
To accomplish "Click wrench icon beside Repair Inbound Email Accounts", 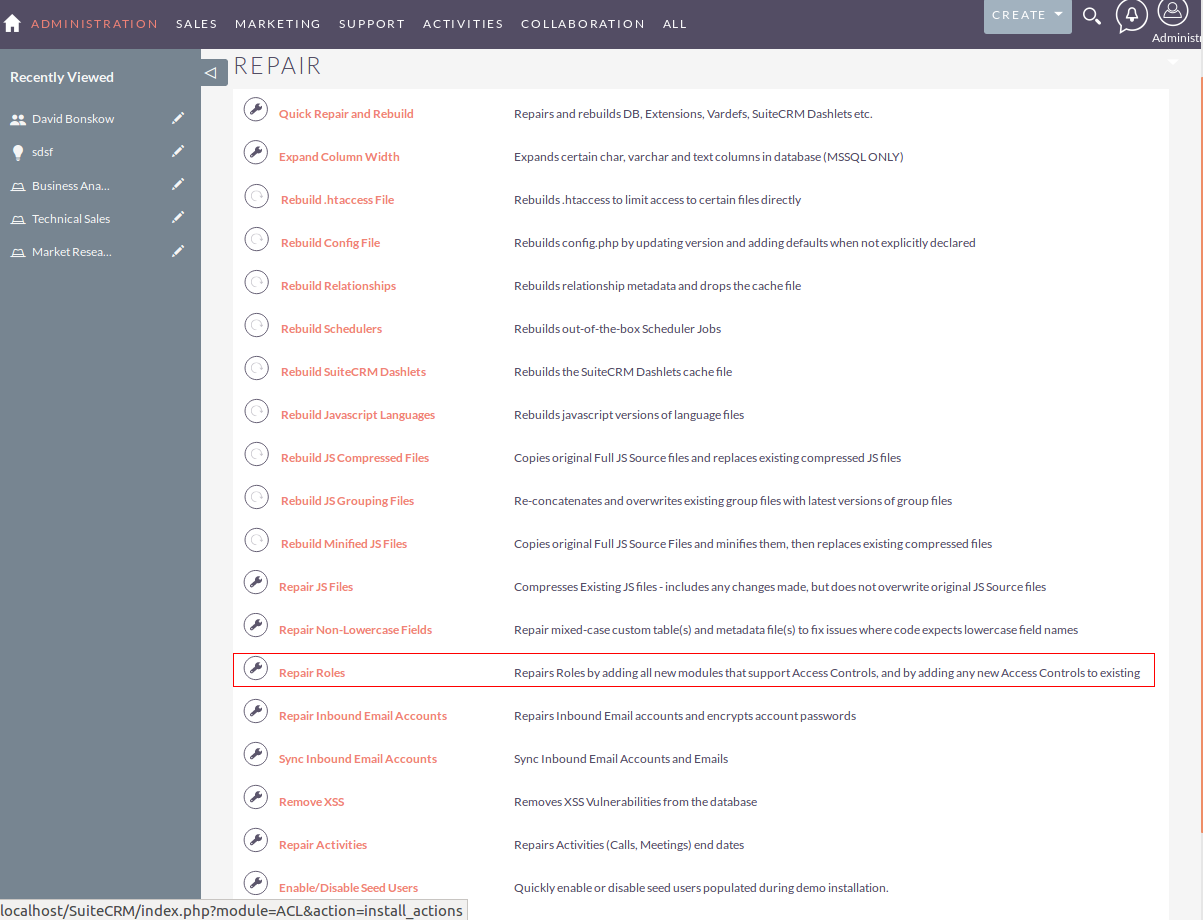I will coord(256,712).
